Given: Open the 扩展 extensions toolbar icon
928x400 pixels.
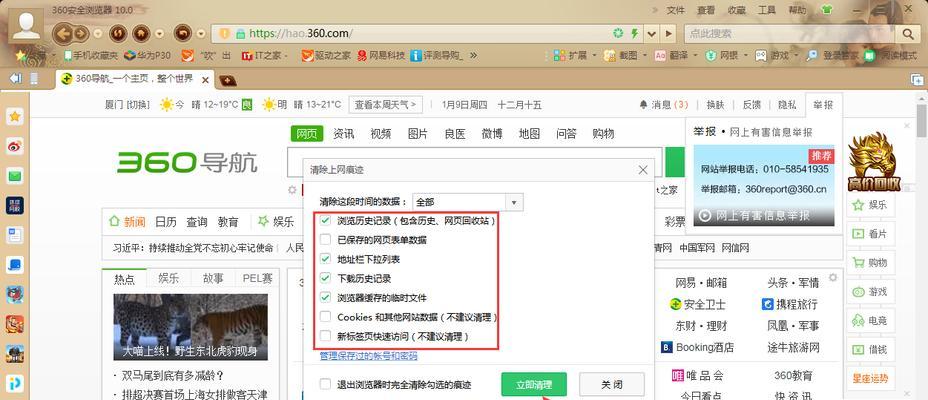Looking at the screenshot, I should 559,55.
